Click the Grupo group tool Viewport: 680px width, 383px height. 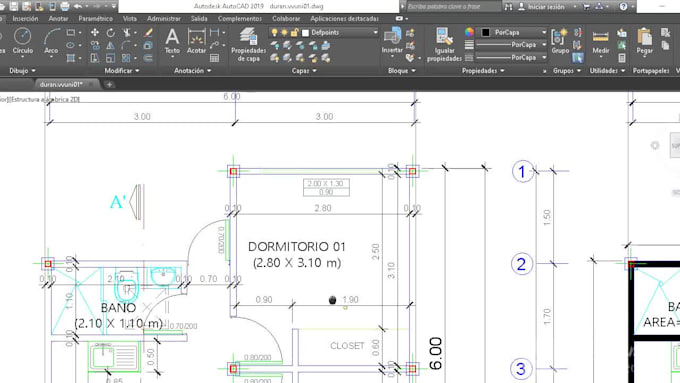(x=560, y=41)
